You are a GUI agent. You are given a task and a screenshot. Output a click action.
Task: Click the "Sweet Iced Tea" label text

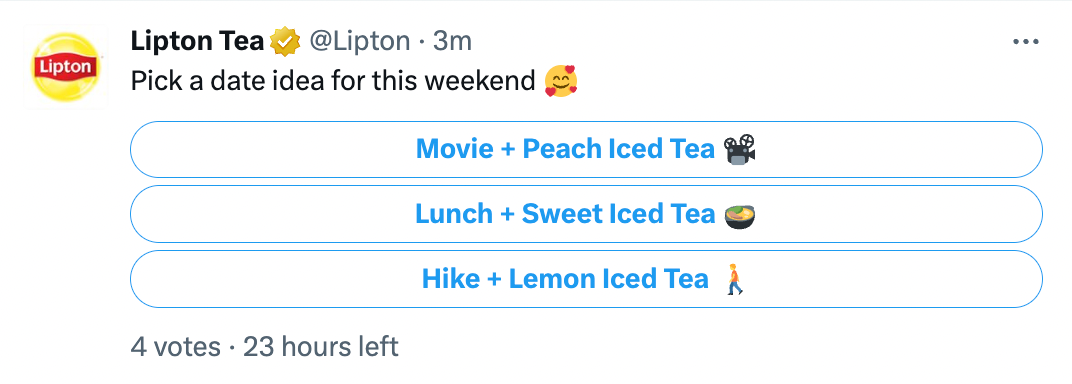tap(618, 215)
